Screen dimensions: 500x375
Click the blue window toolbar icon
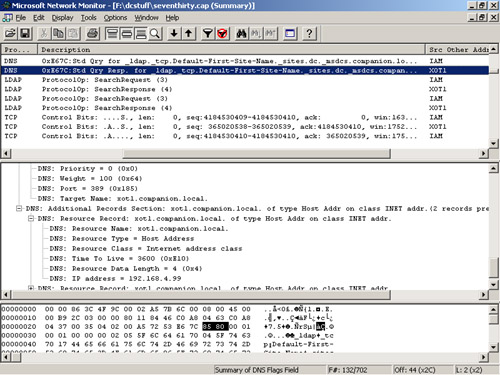click(x=290, y=33)
